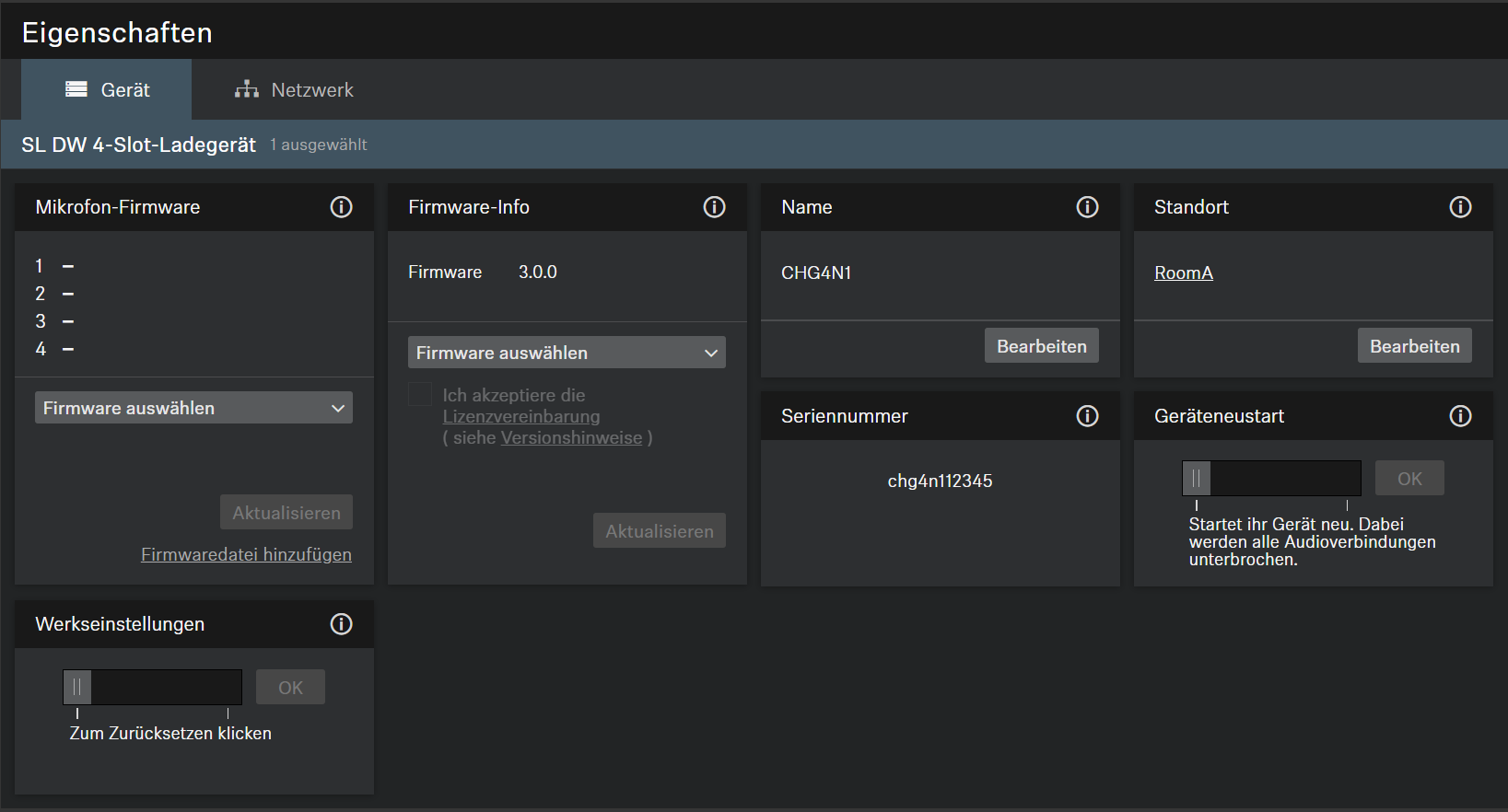Viewport: 1508px width, 812px height.
Task: Select the Gerät tab
Action: [x=107, y=90]
